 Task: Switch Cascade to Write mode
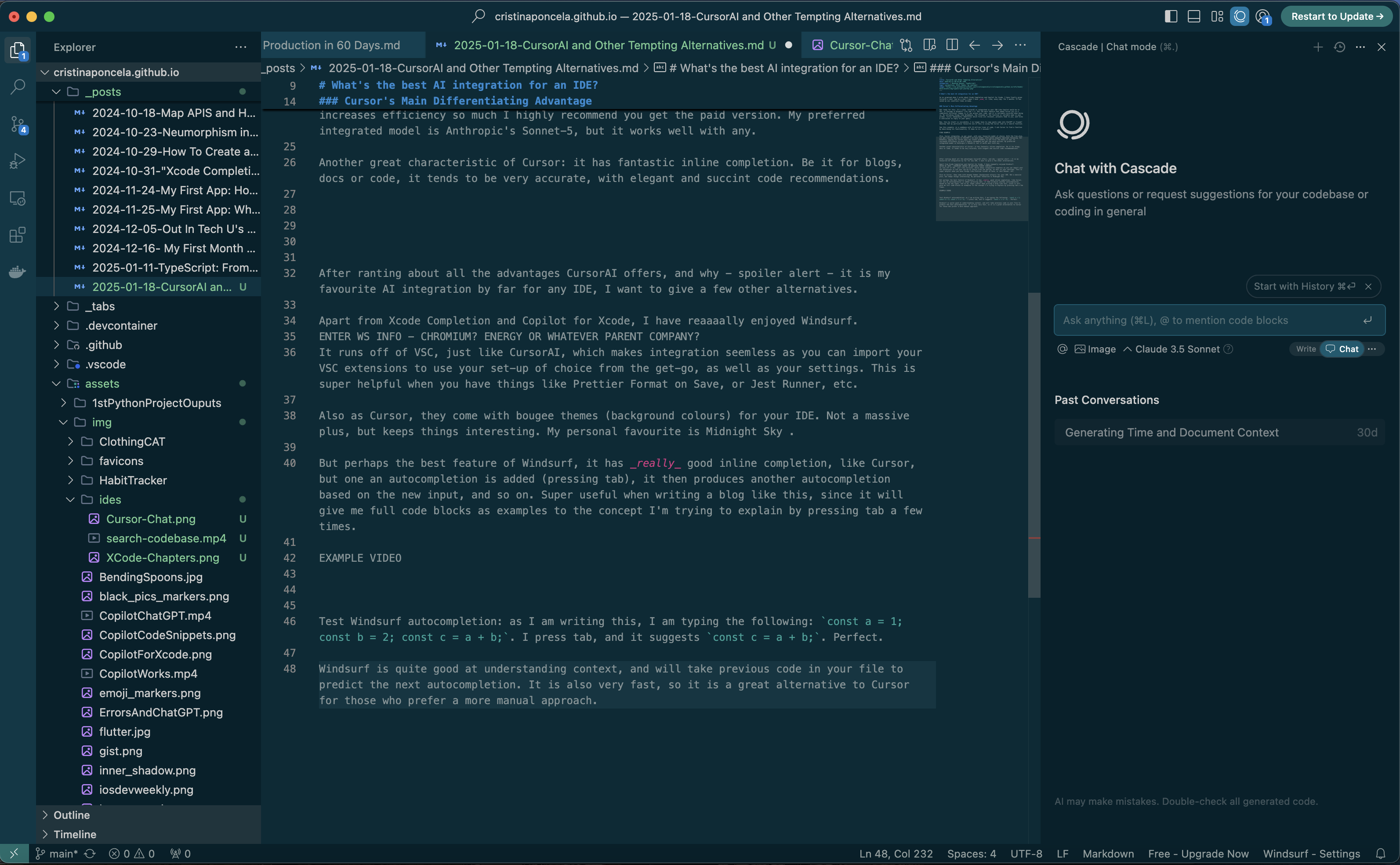[1306, 349]
